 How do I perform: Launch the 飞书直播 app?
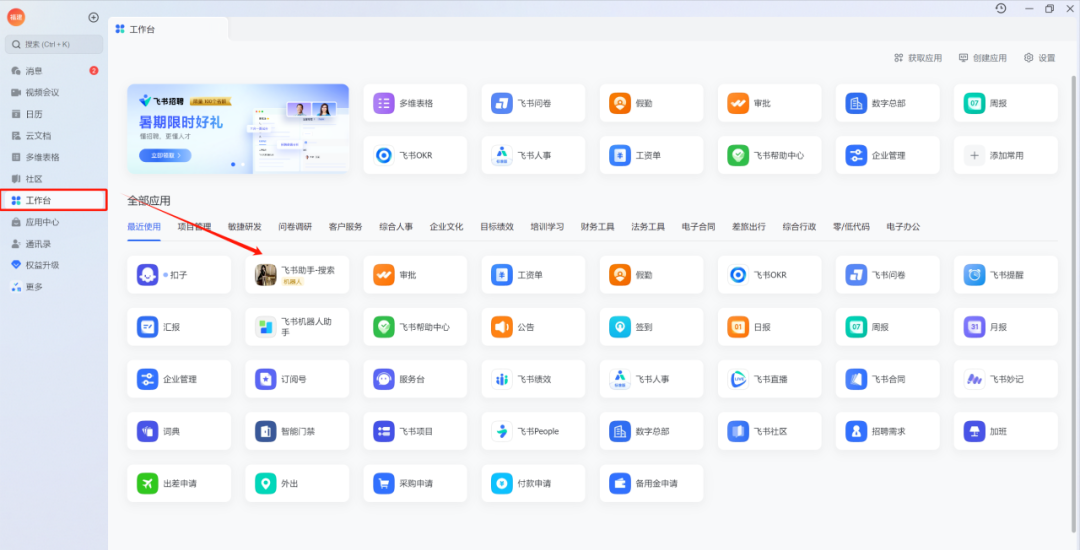click(x=739, y=379)
